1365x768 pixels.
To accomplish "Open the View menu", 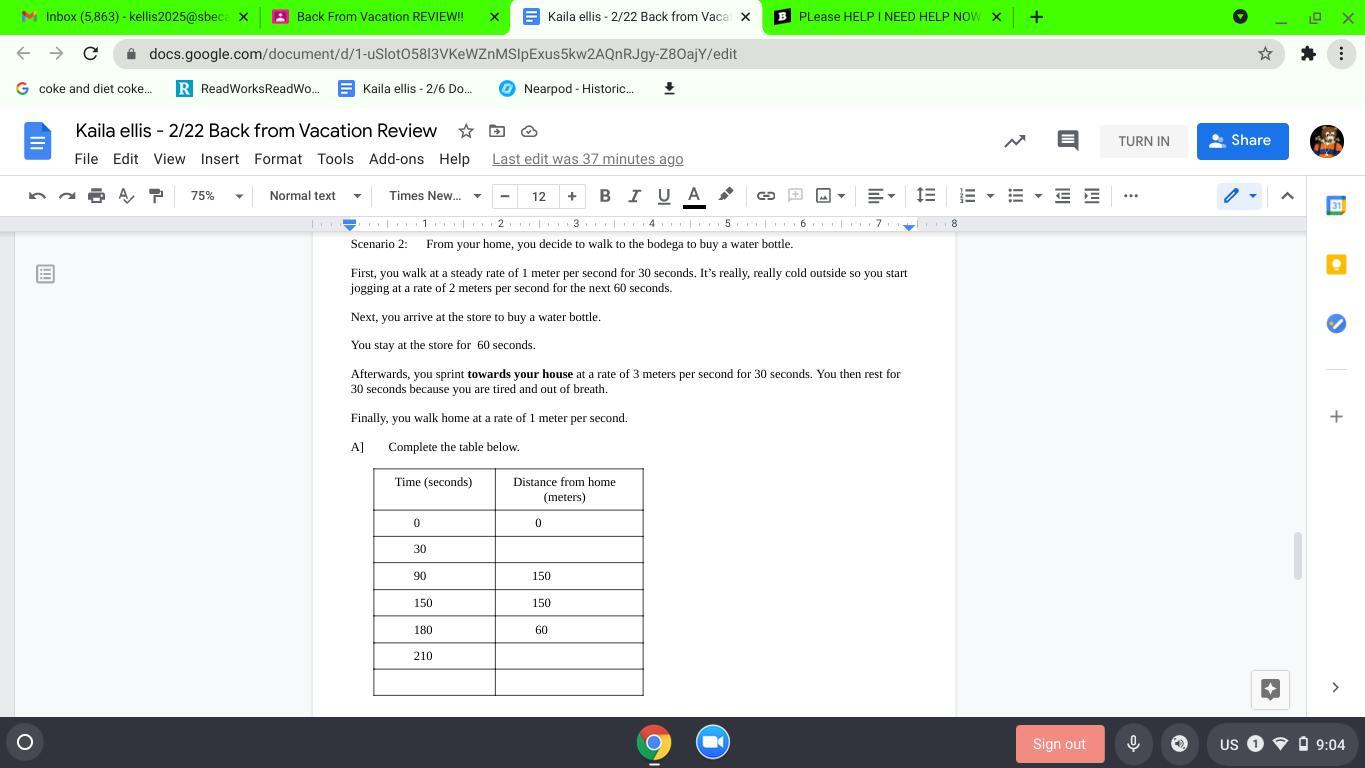I will click(x=169, y=159).
